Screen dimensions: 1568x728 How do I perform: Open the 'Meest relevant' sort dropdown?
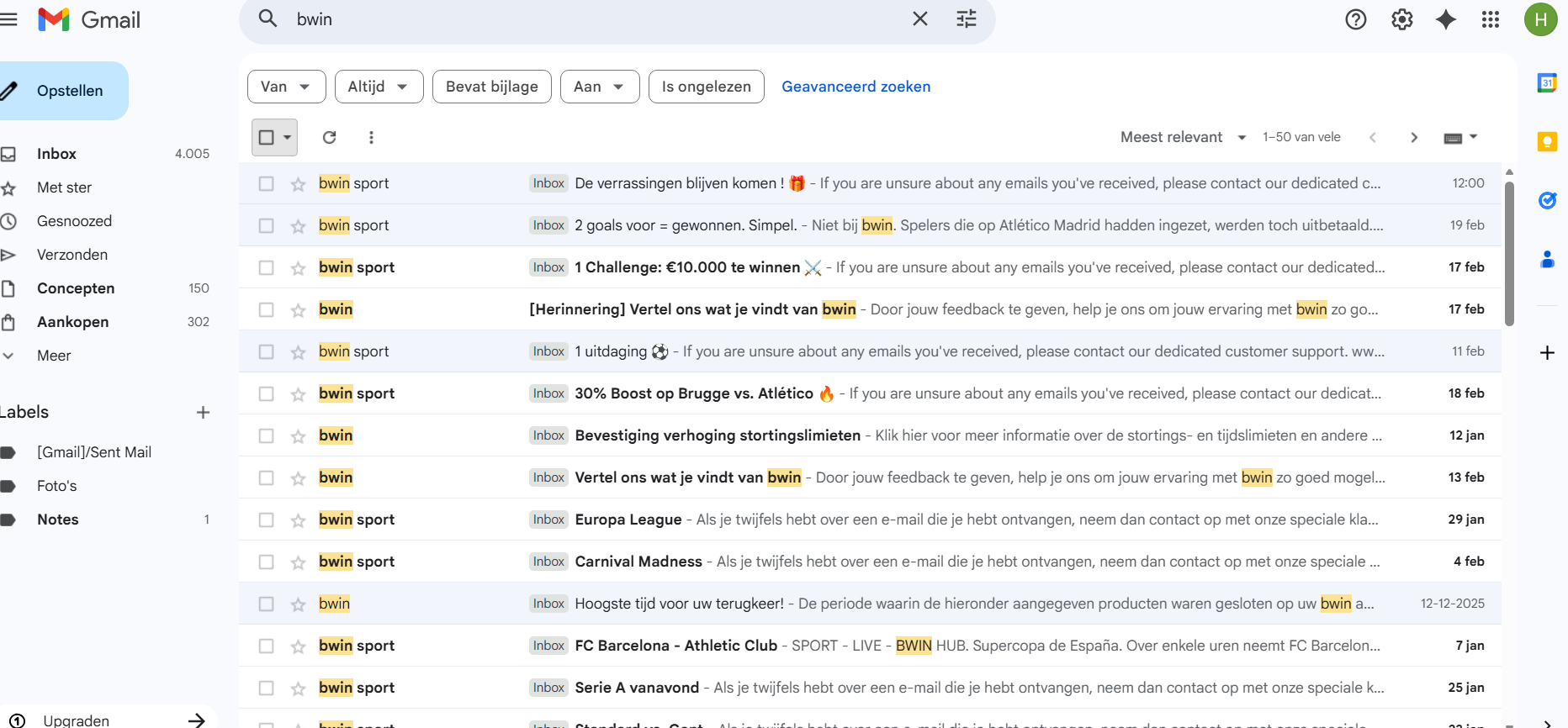pyautogui.click(x=1184, y=137)
